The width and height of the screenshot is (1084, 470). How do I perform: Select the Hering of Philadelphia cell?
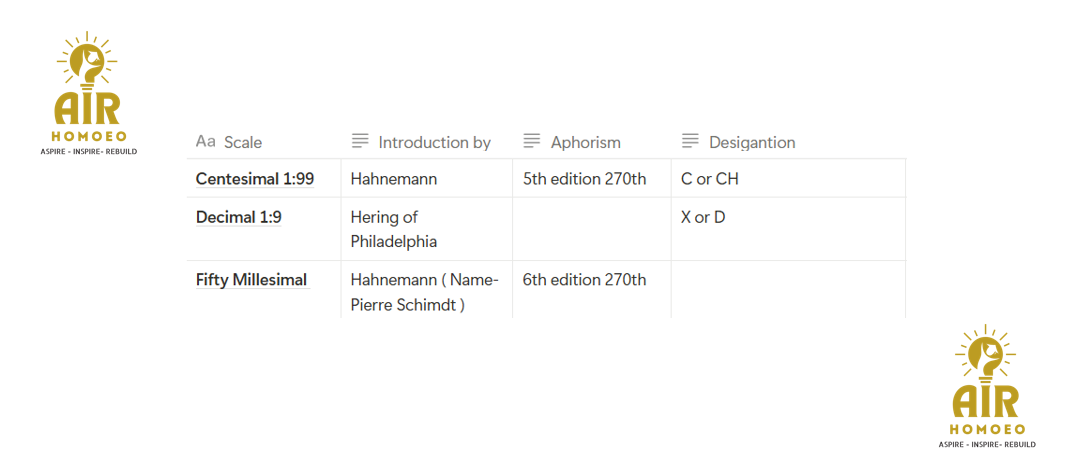click(x=394, y=229)
